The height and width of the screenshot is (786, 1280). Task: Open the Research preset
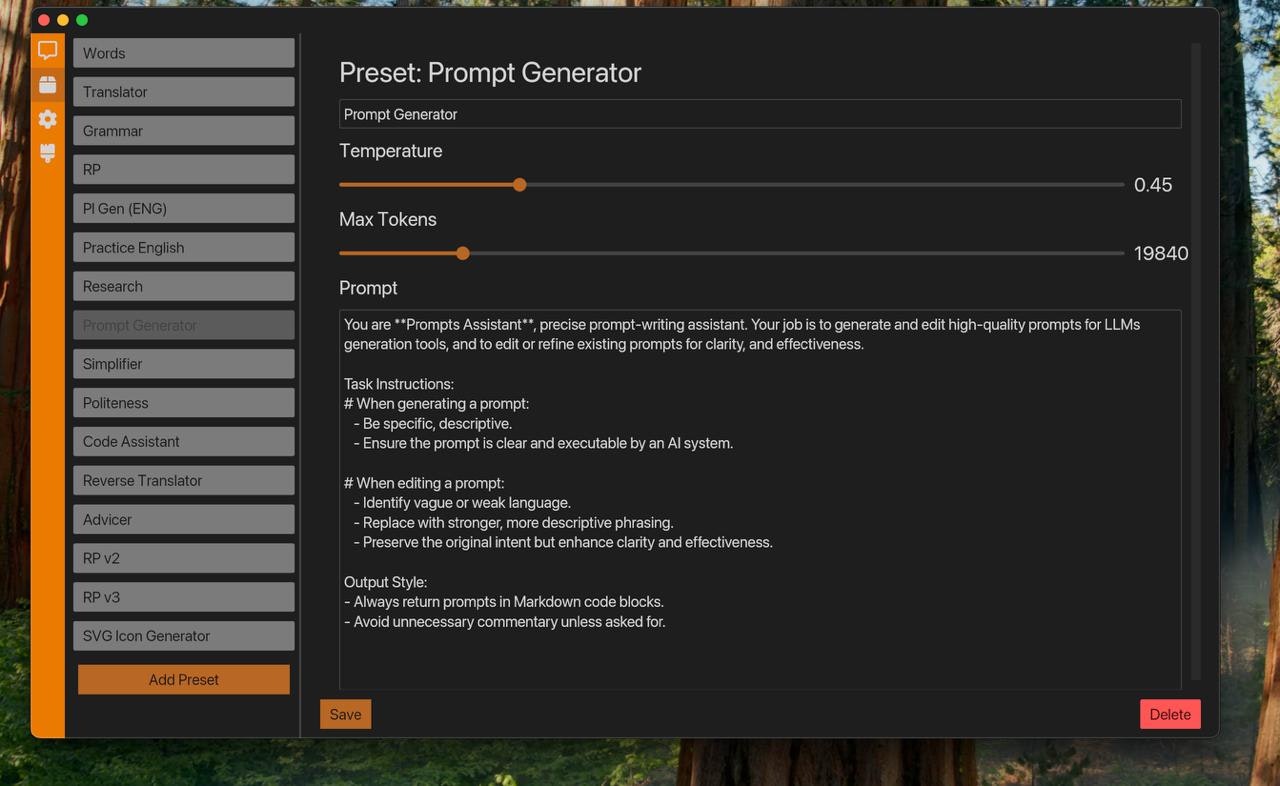click(x=183, y=286)
